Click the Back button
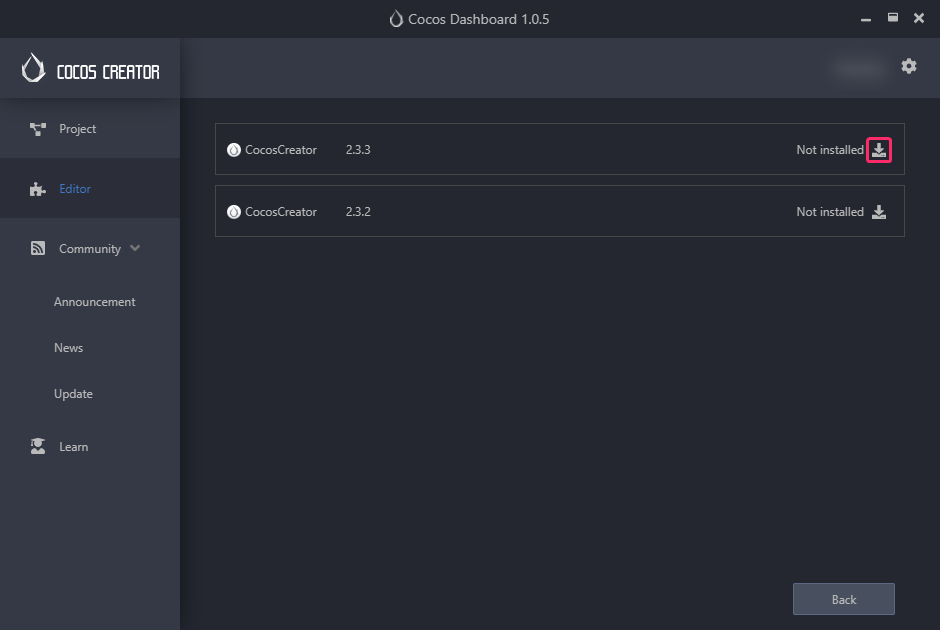The height and width of the screenshot is (630, 940). 843,599
